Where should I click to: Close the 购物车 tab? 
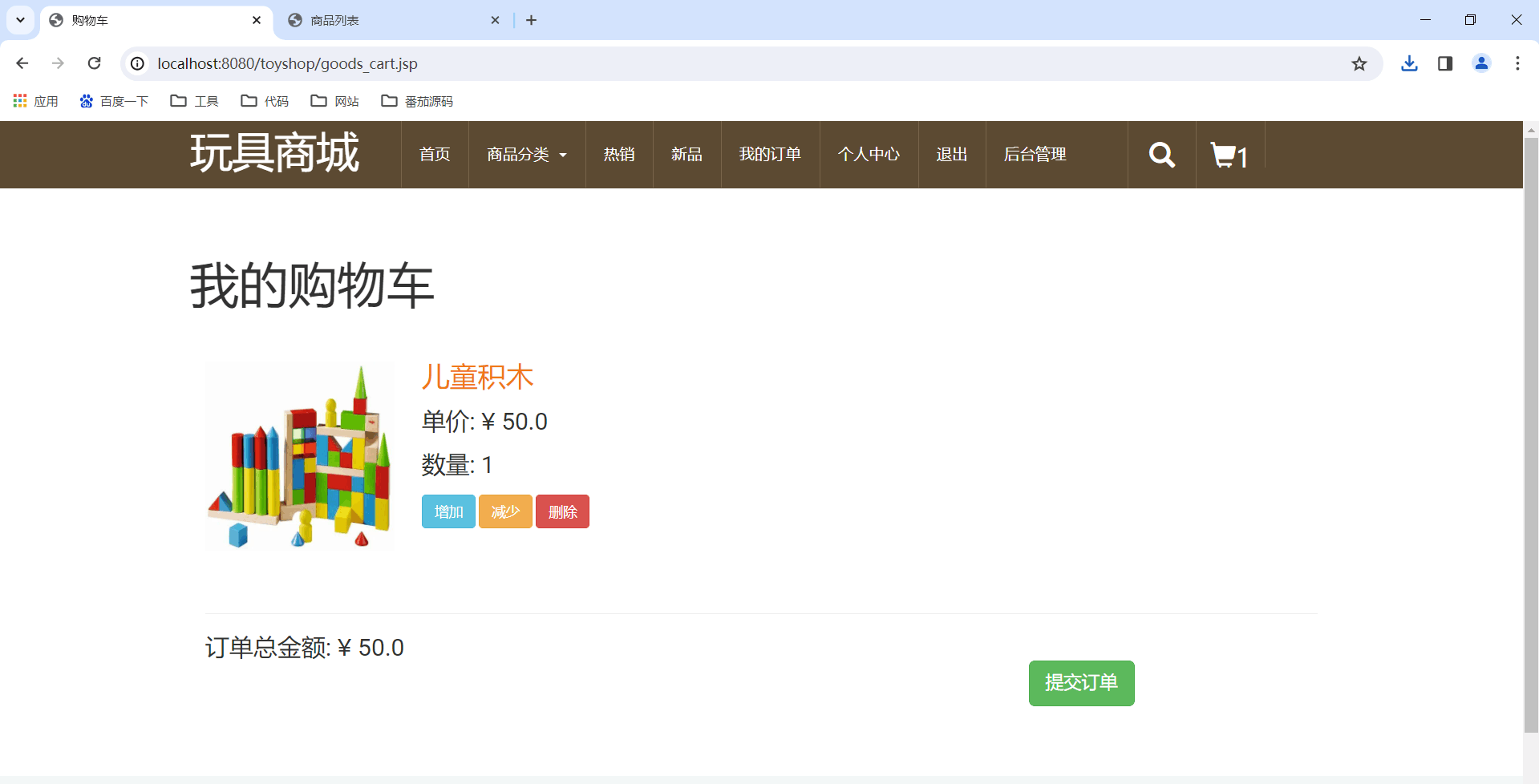[257, 20]
